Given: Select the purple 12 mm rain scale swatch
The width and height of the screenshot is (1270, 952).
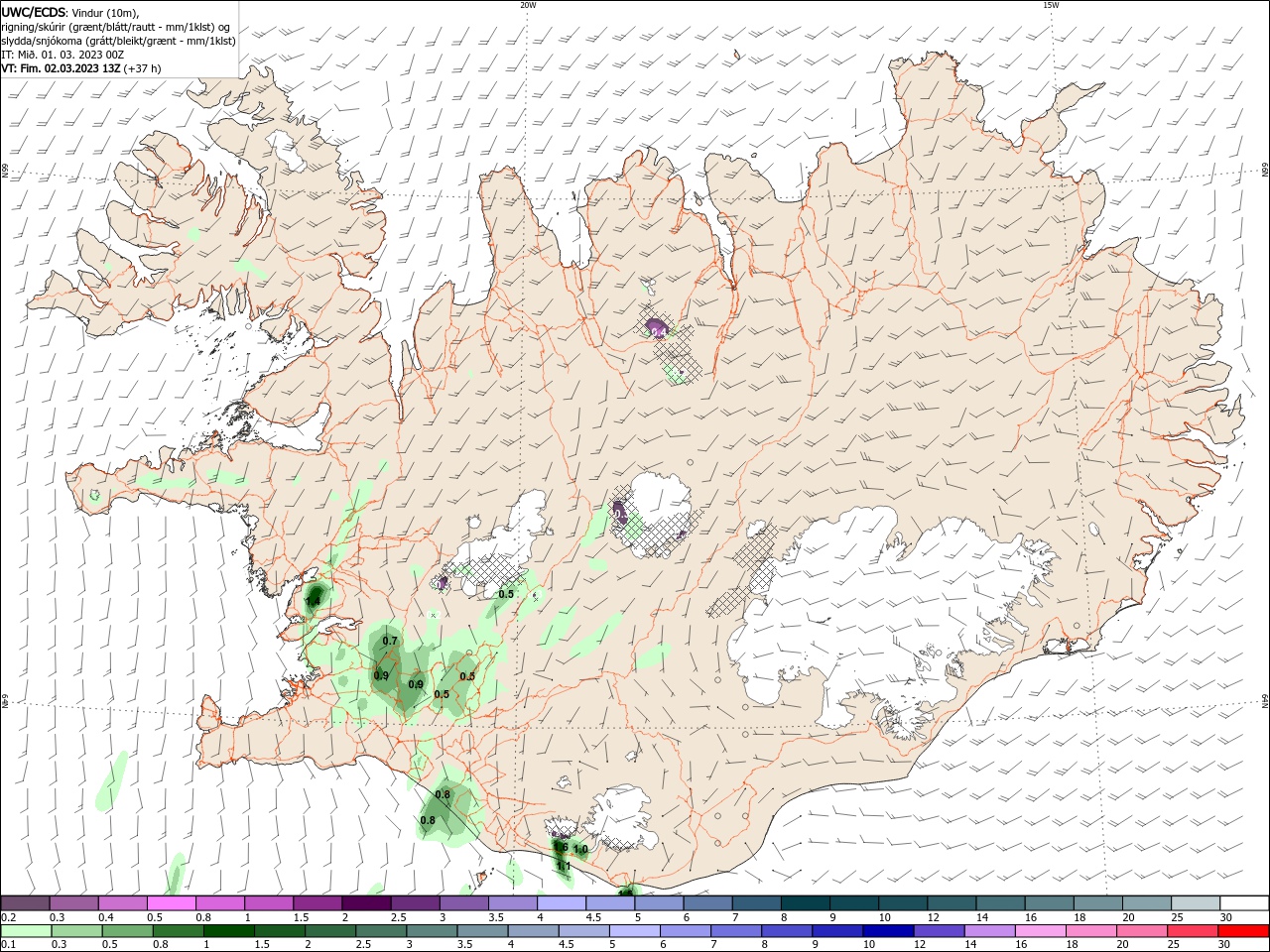Looking at the screenshot, I should pyautogui.click(x=939, y=931).
